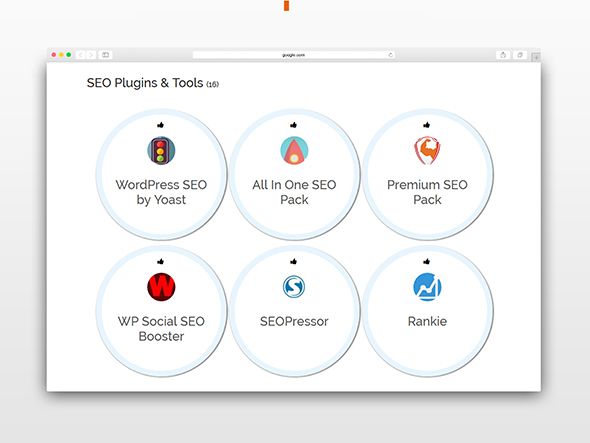Image resolution: width=590 pixels, height=443 pixels.
Task: Open the SEOPressor blue S logo
Action: click(294, 287)
